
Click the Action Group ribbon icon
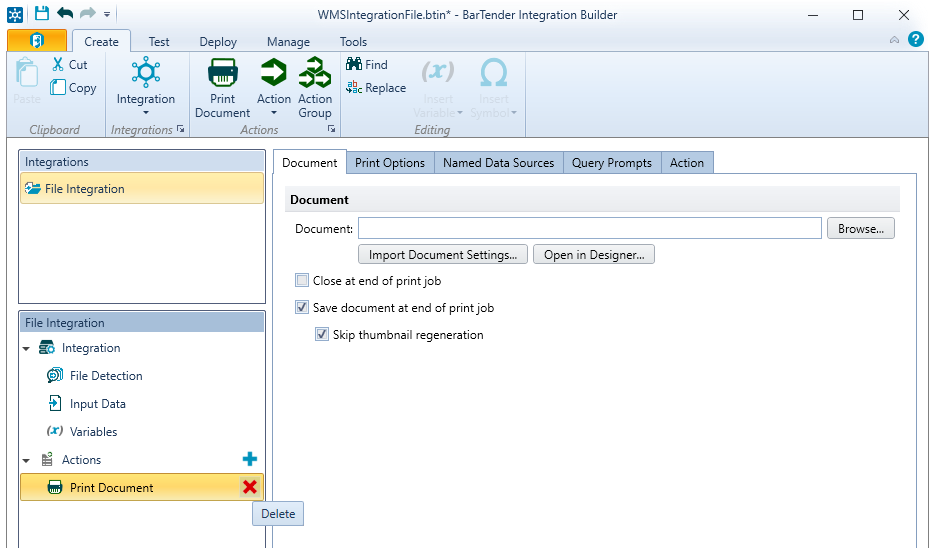(315, 72)
